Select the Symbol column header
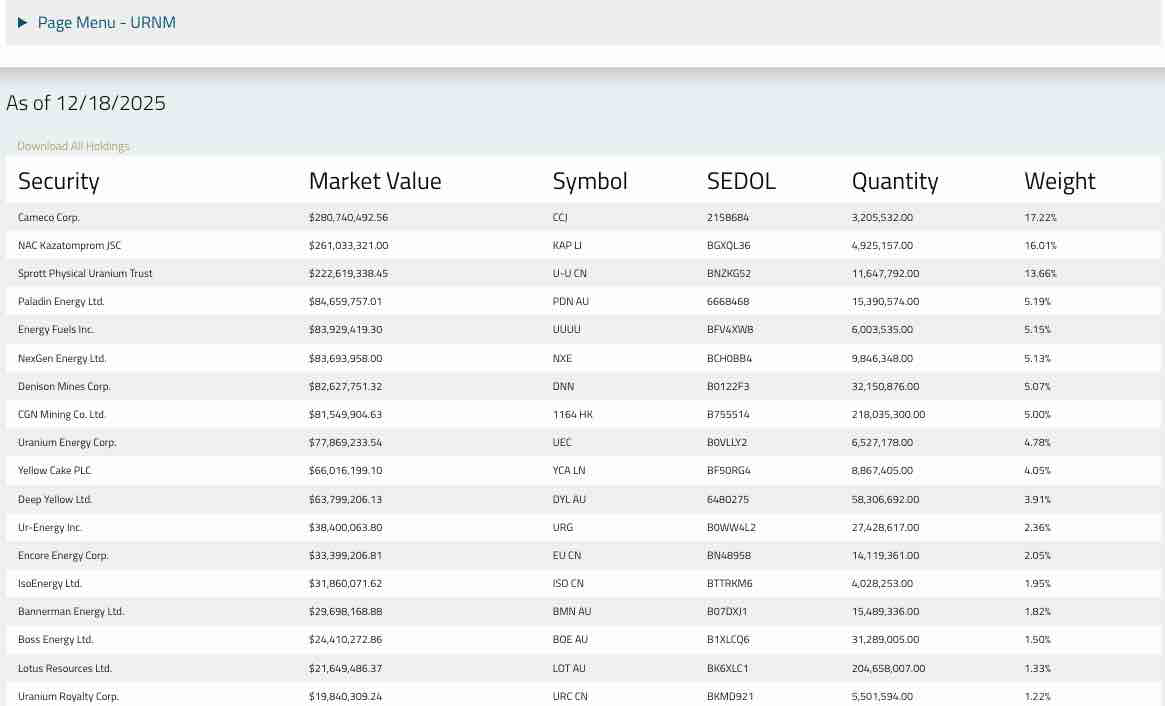Viewport: 1165px width, 706px height. tap(590, 181)
